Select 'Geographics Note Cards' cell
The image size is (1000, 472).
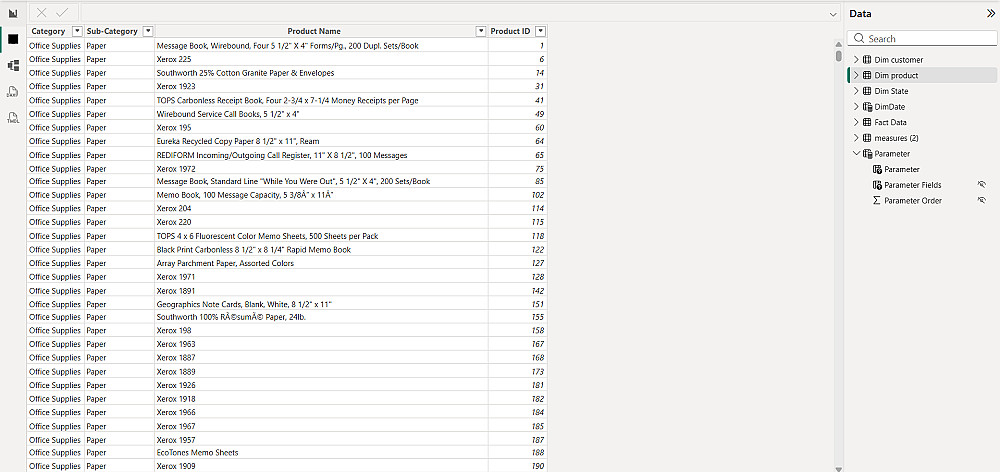(321, 304)
